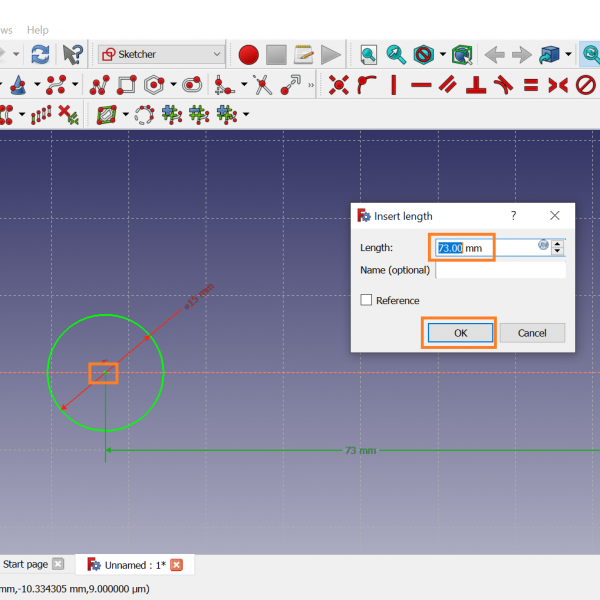Viewport: 600px width, 600px height.
Task: Click the Name (optional) text field
Action: tap(500, 270)
